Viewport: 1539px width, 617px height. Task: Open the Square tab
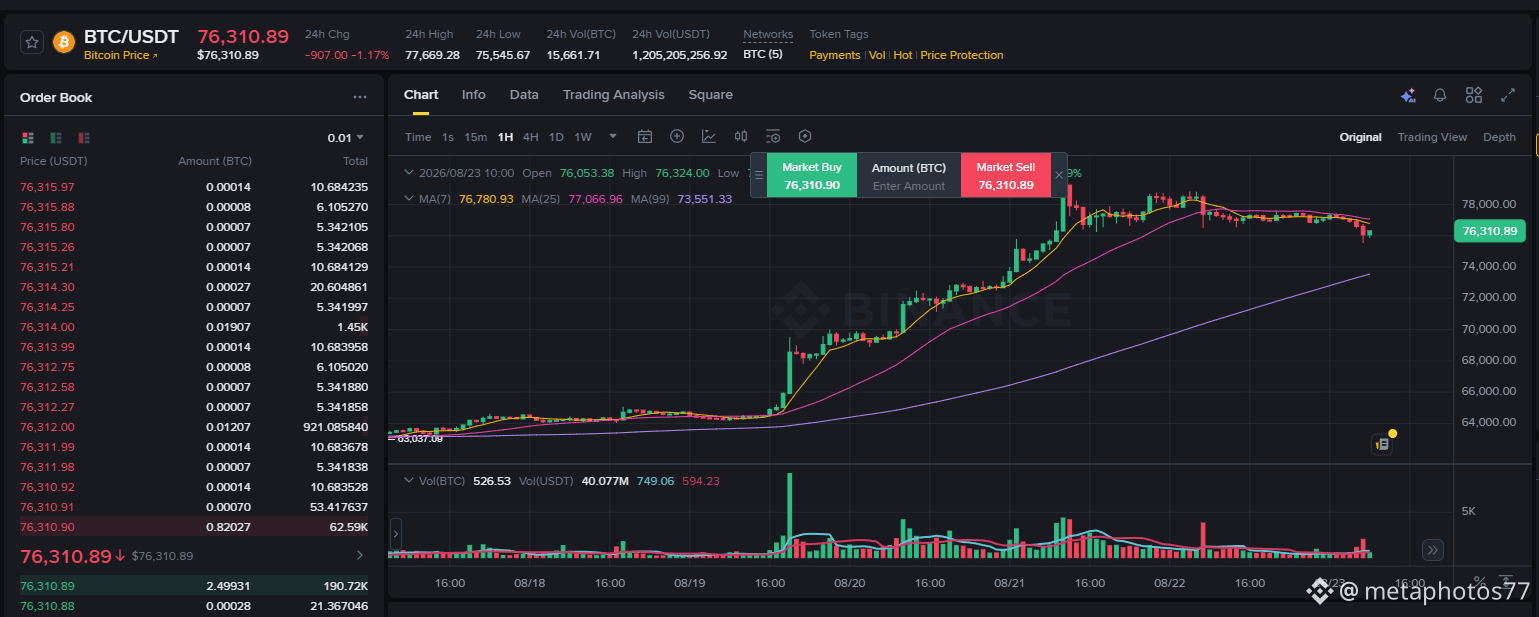tap(711, 95)
